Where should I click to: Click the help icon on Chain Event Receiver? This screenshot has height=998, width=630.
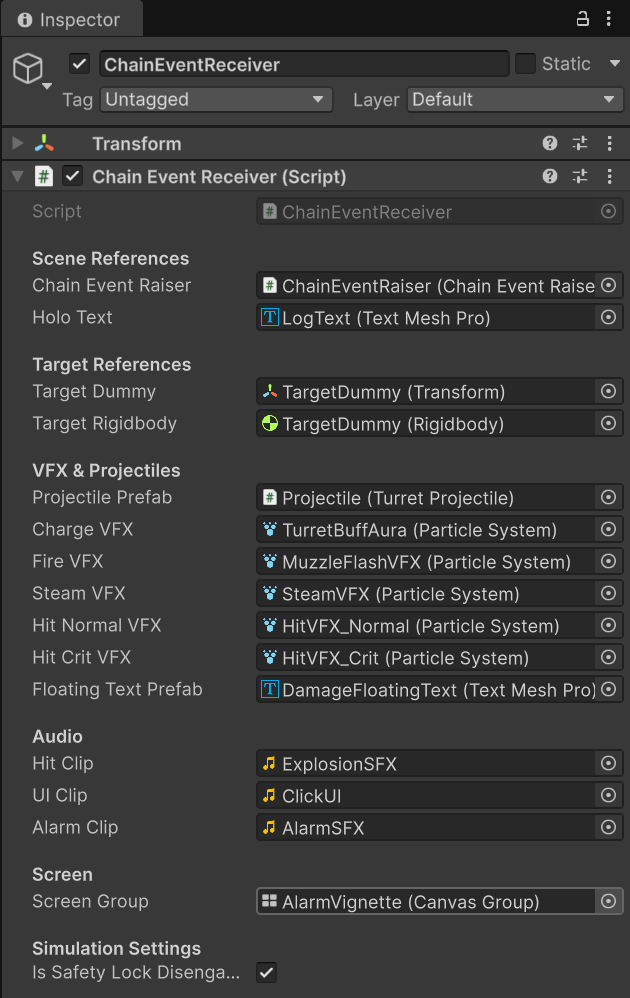(549, 176)
